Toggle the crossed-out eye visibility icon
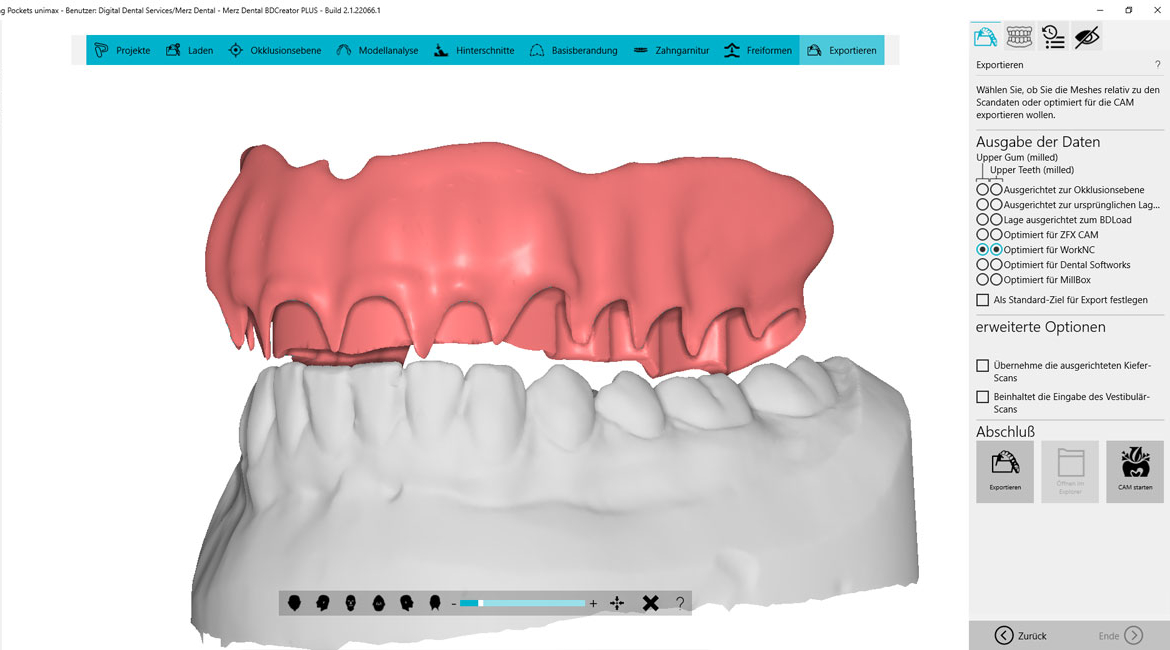The width and height of the screenshot is (1170, 650). (1087, 37)
